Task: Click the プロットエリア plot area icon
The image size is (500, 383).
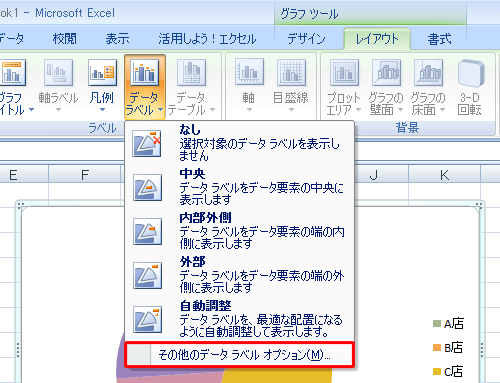Action: point(344,72)
